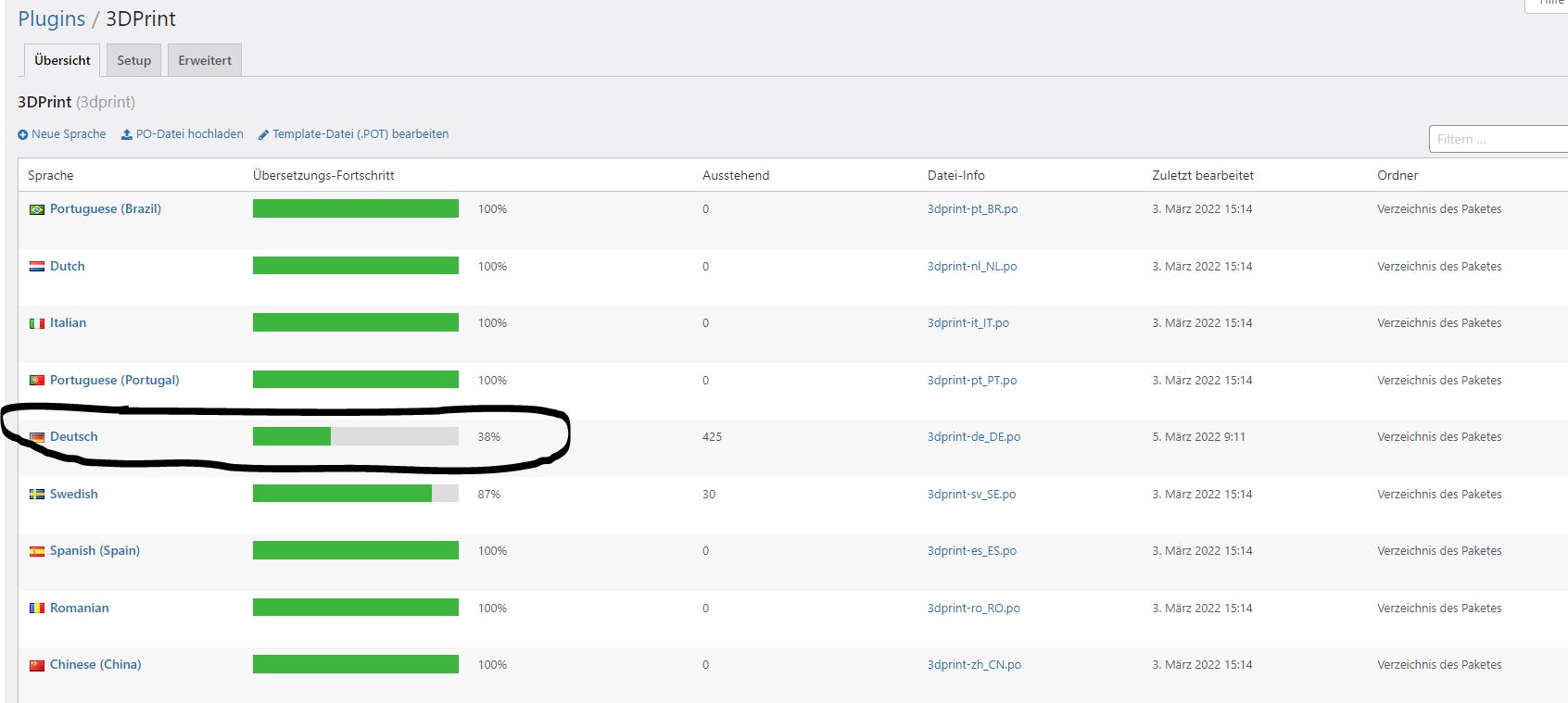Open the Erweitert tab

[x=205, y=60]
